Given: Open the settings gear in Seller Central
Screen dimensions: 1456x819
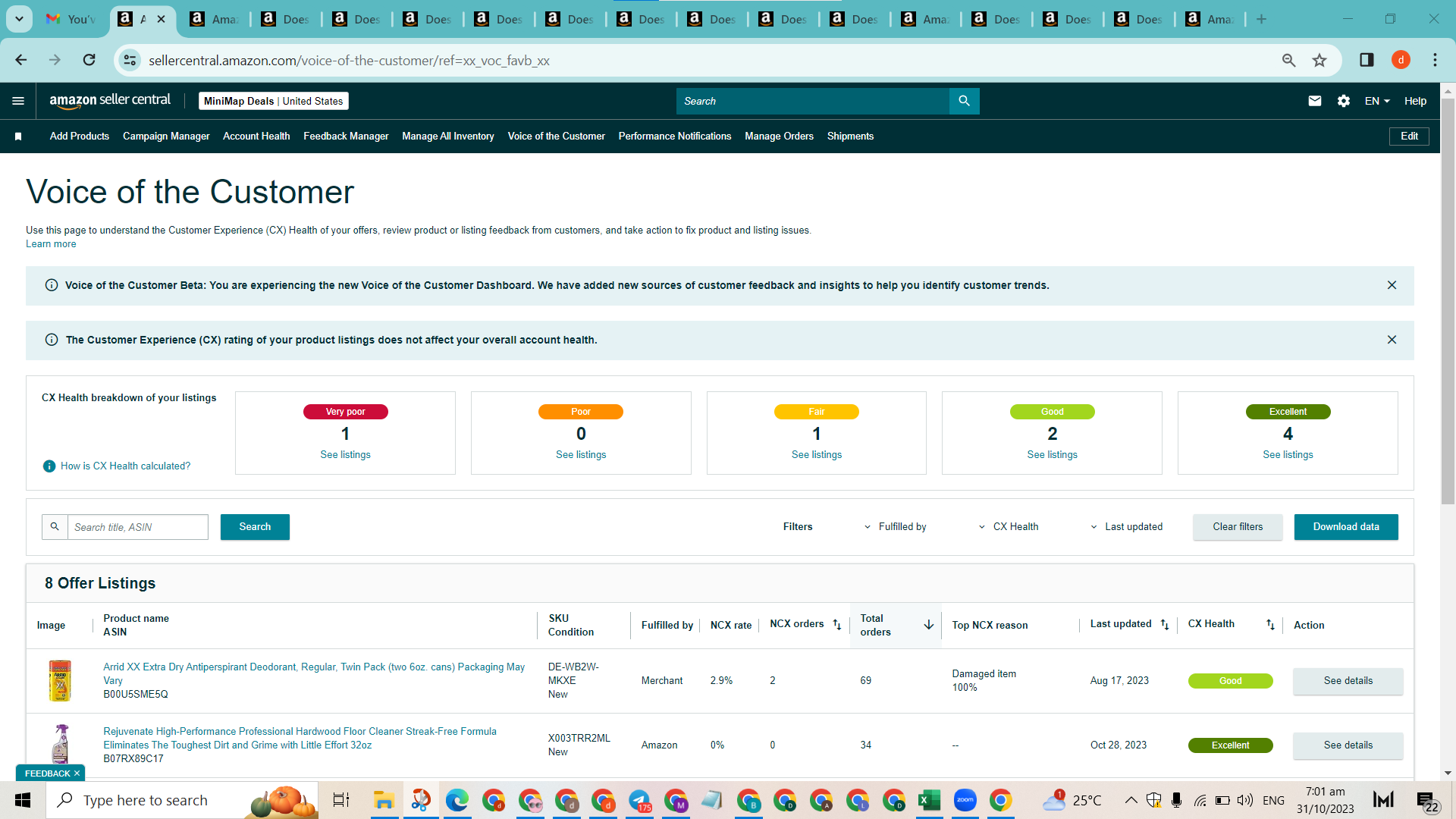Looking at the screenshot, I should [1344, 101].
